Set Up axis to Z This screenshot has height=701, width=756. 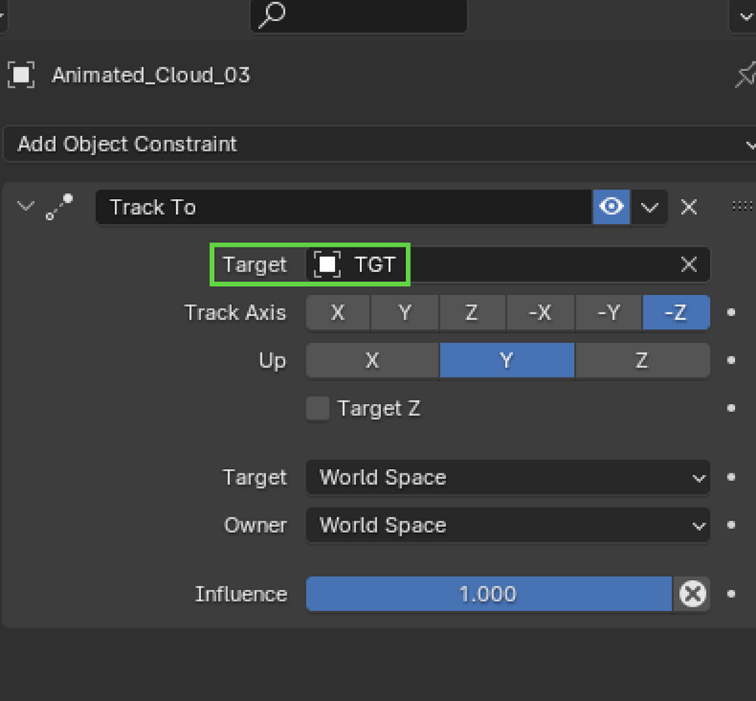pos(642,360)
